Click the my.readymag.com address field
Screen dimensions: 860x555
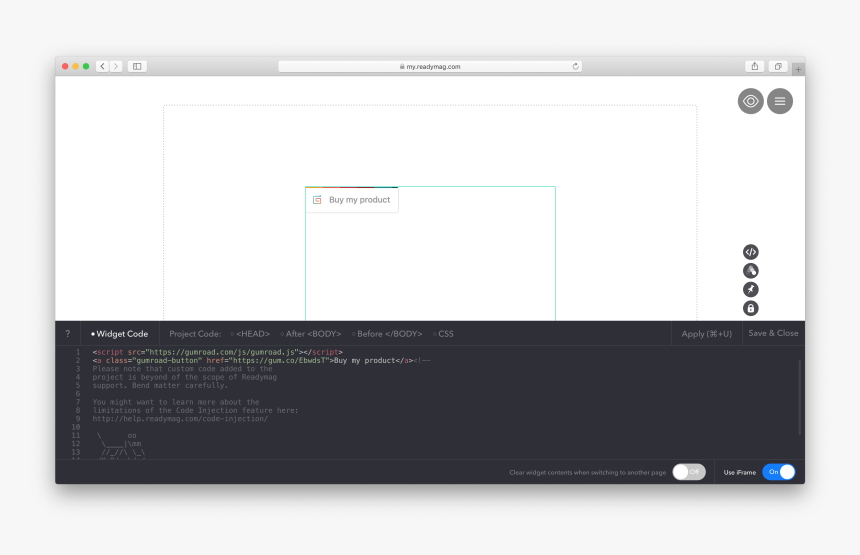(430, 66)
